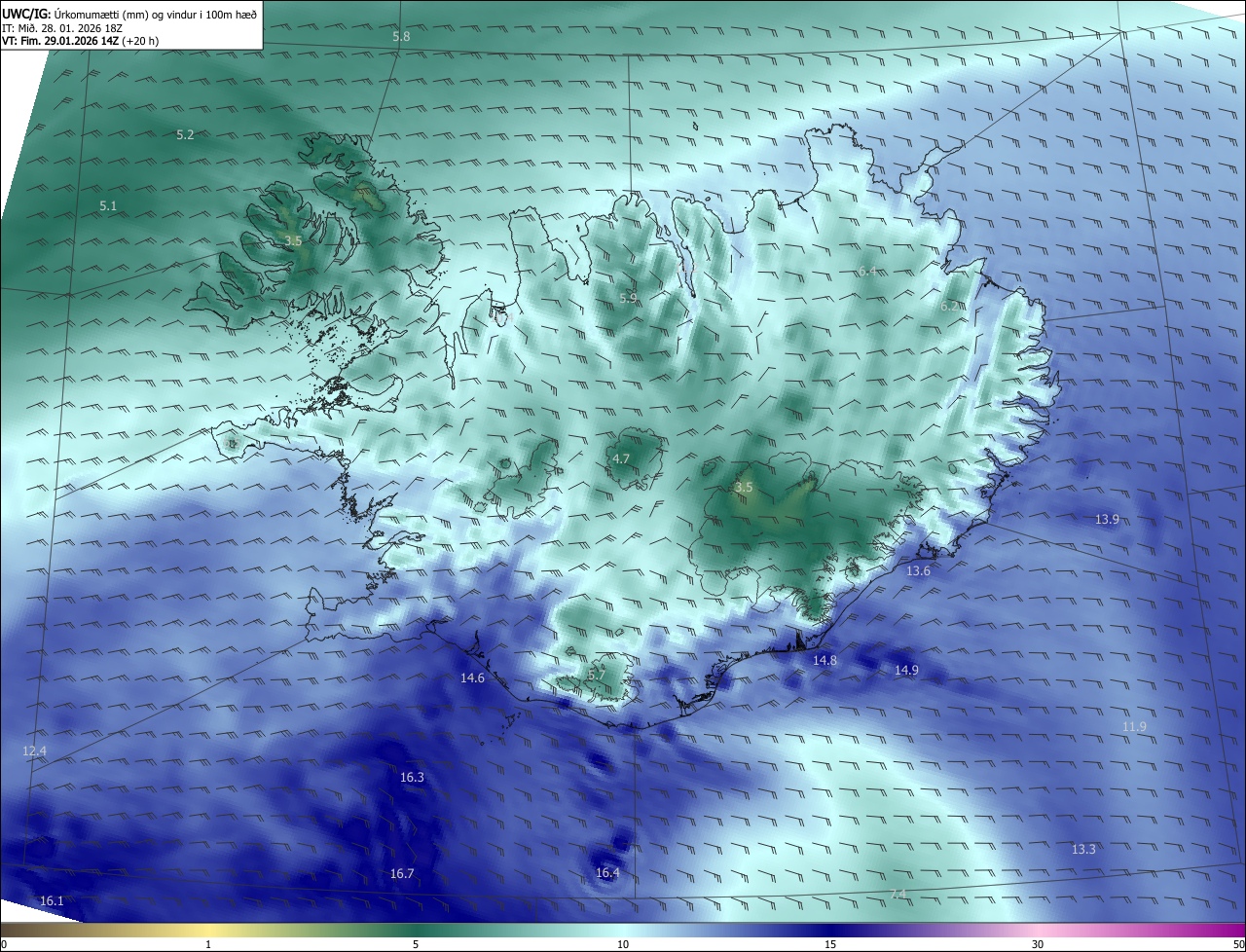Screen dimensions: 1246x952
Task: Click the 30 tick on the color scale
Action: [1038, 944]
